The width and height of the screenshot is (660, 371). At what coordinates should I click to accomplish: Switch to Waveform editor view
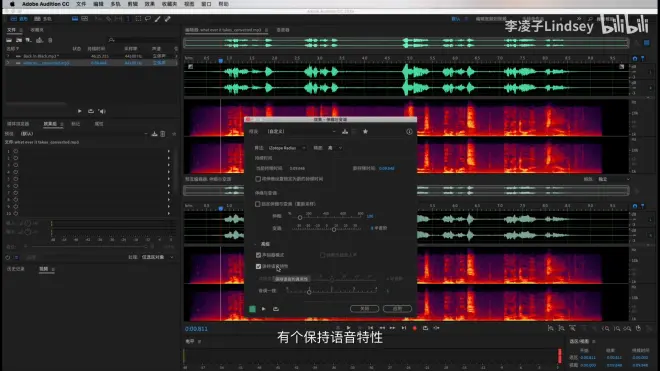click(x=19, y=19)
